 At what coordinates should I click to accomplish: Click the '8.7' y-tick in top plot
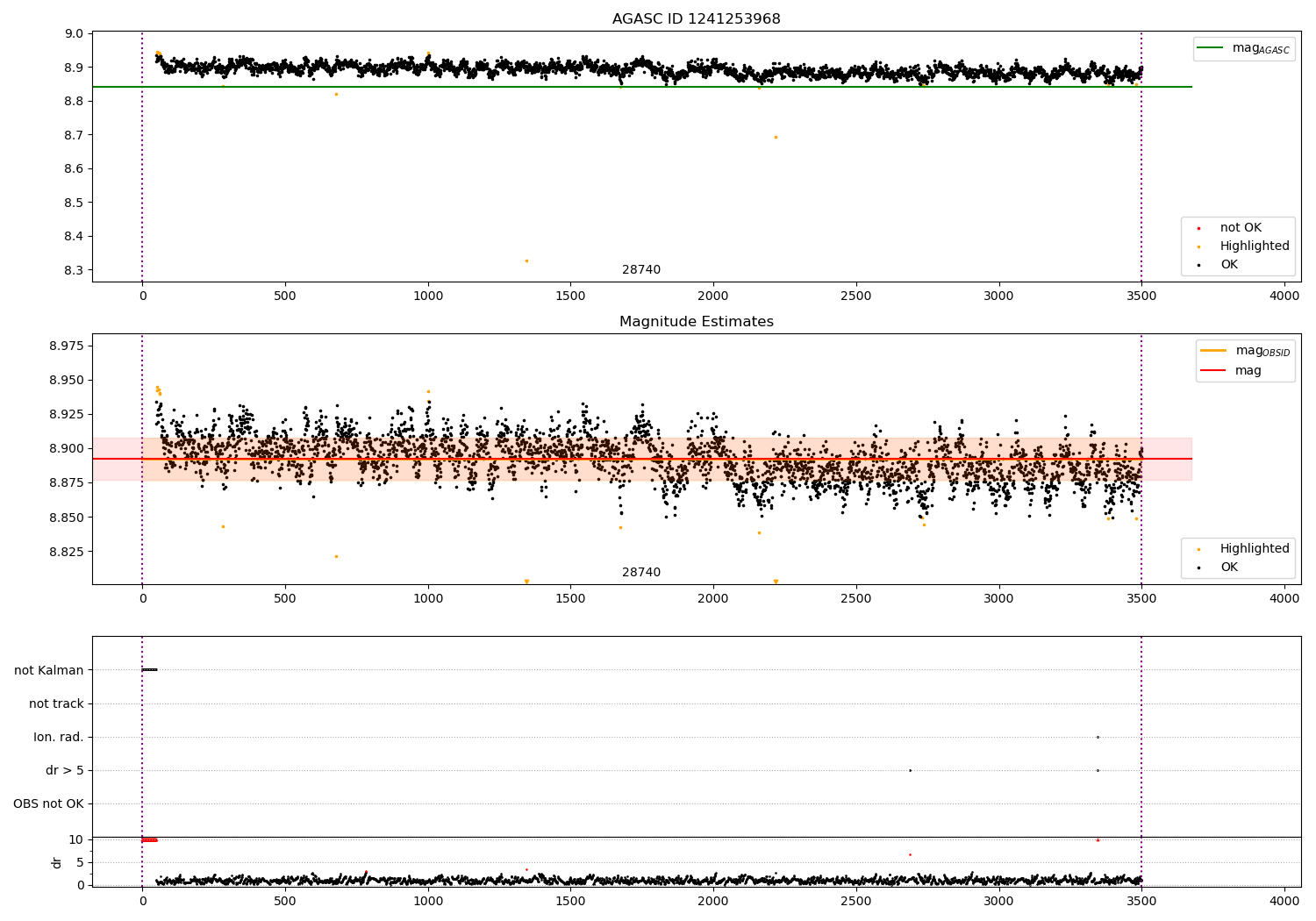75,135
